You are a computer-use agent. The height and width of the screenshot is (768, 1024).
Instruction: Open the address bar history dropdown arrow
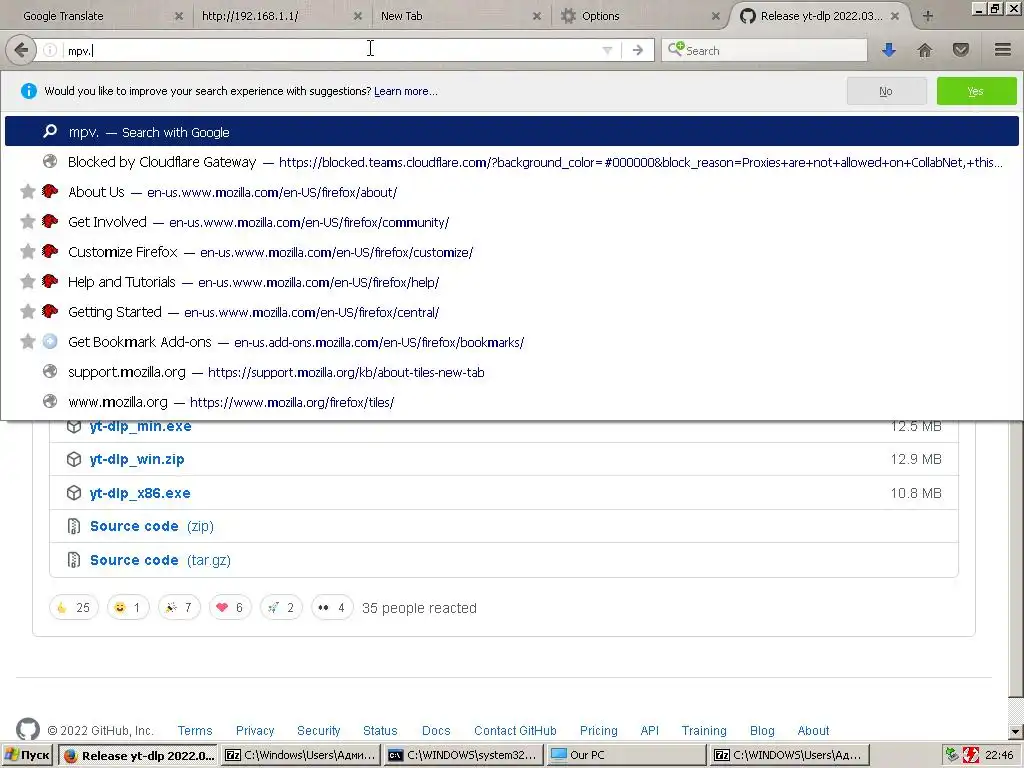click(607, 50)
